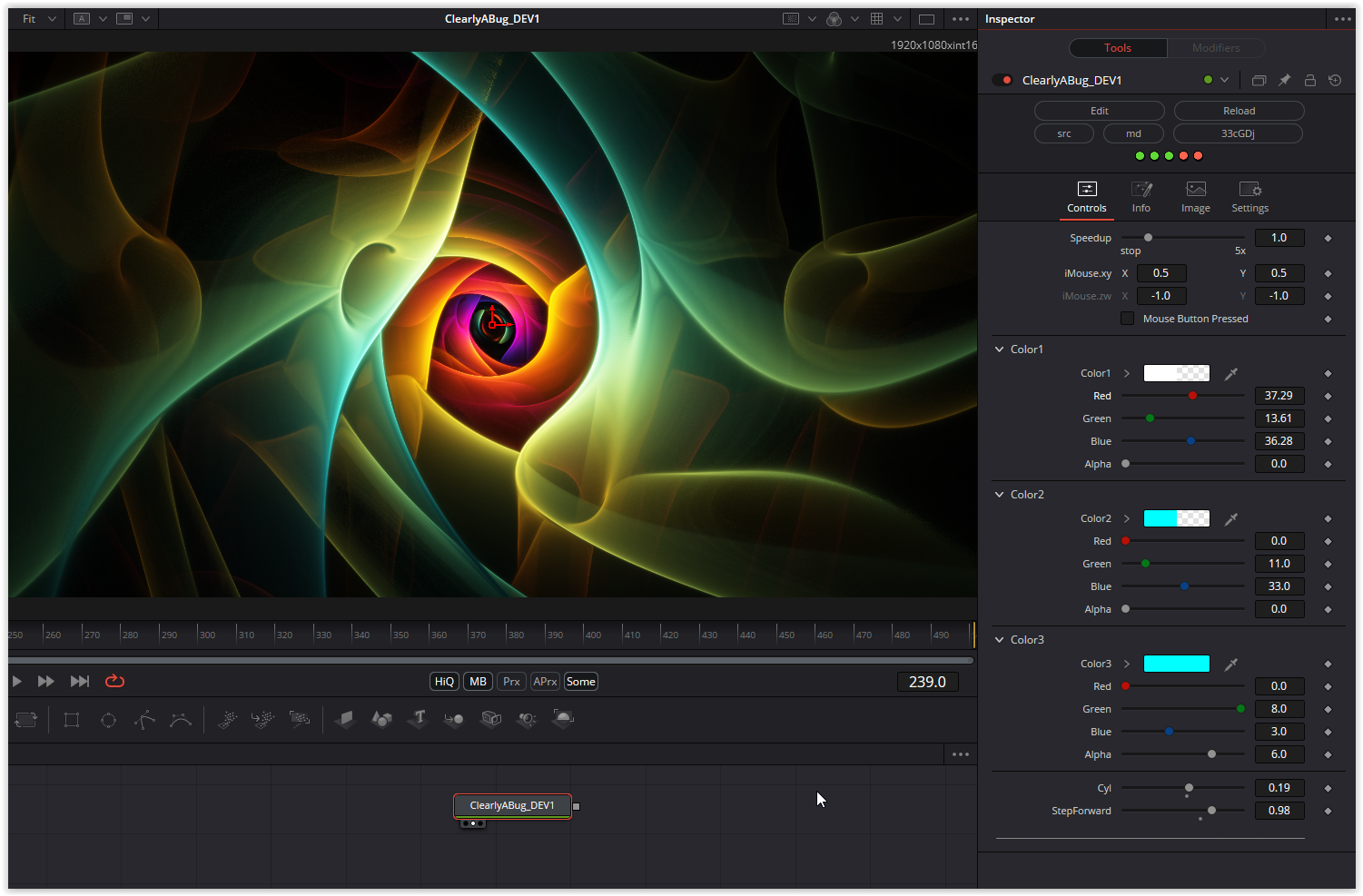The image size is (1363, 896).
Task: Pick Color1 with the eyedropper
Action: pos(1231,373)
